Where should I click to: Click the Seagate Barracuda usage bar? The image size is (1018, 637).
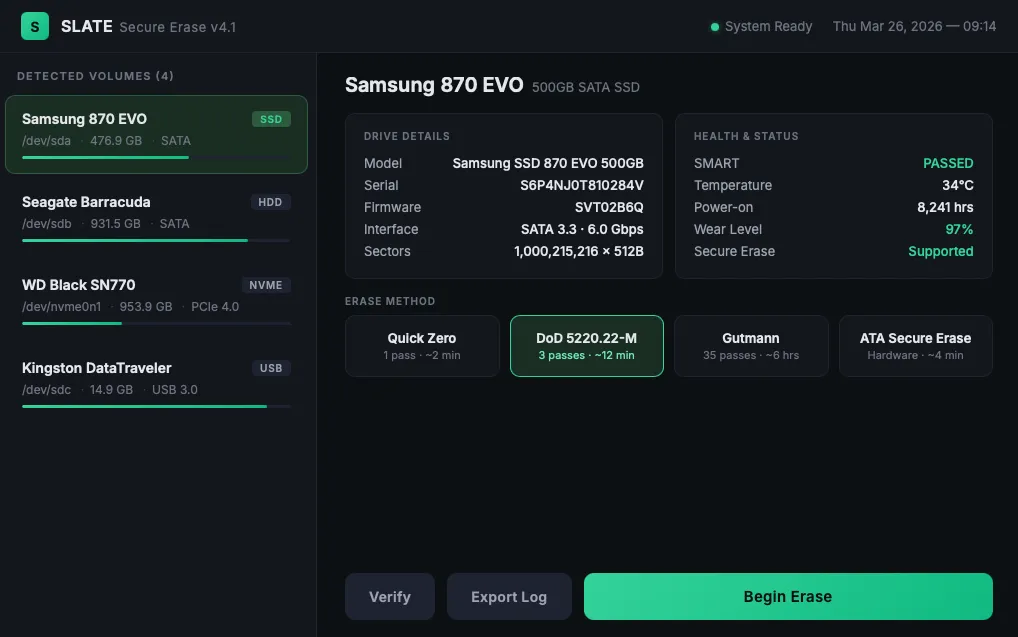(x=155, y=240)
